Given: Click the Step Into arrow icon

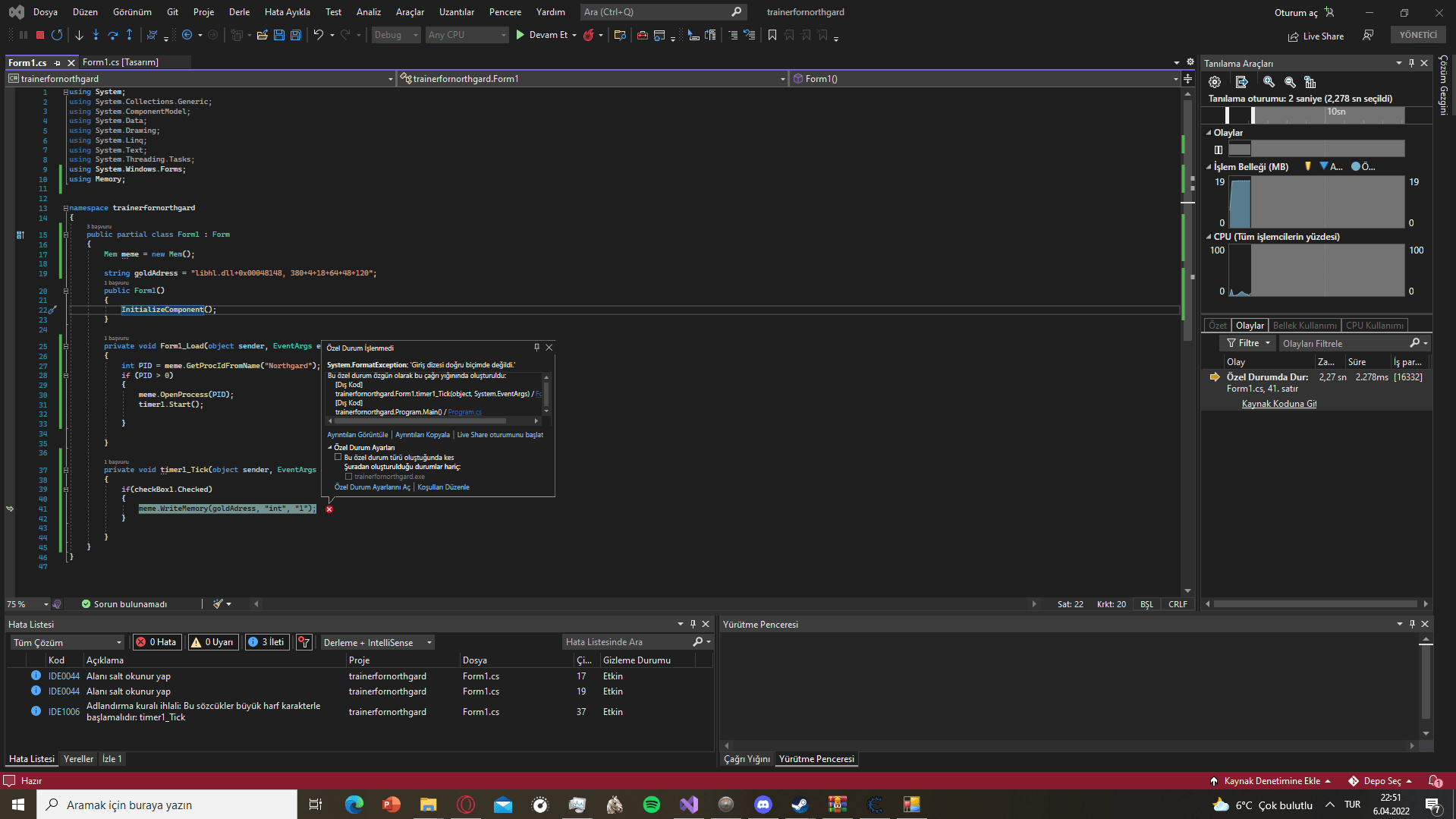Looking at the screenshot, I should 96,35.
